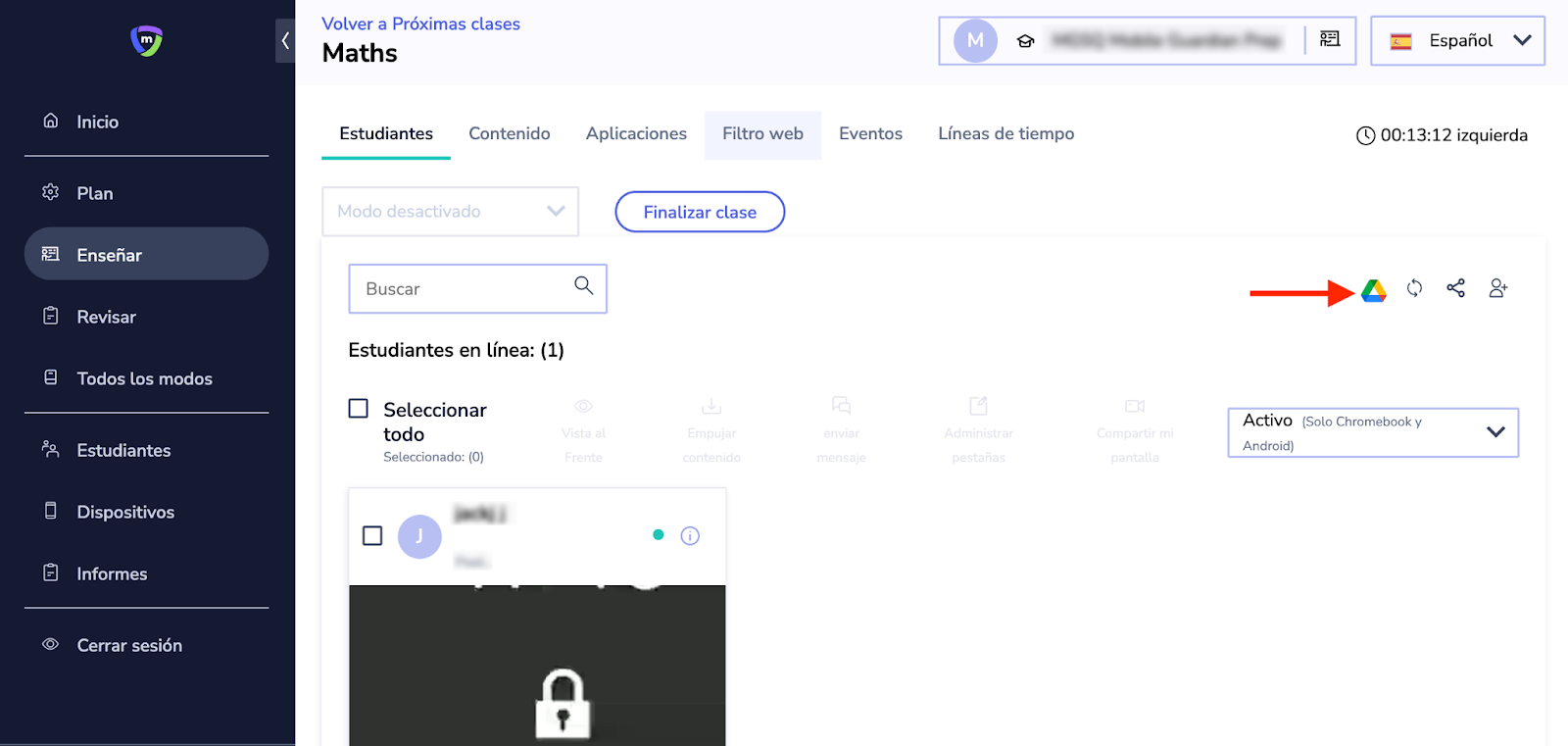
Task: Click the locked student screen thumbnail
Action: pyautogui.click(x=537, y=666)
